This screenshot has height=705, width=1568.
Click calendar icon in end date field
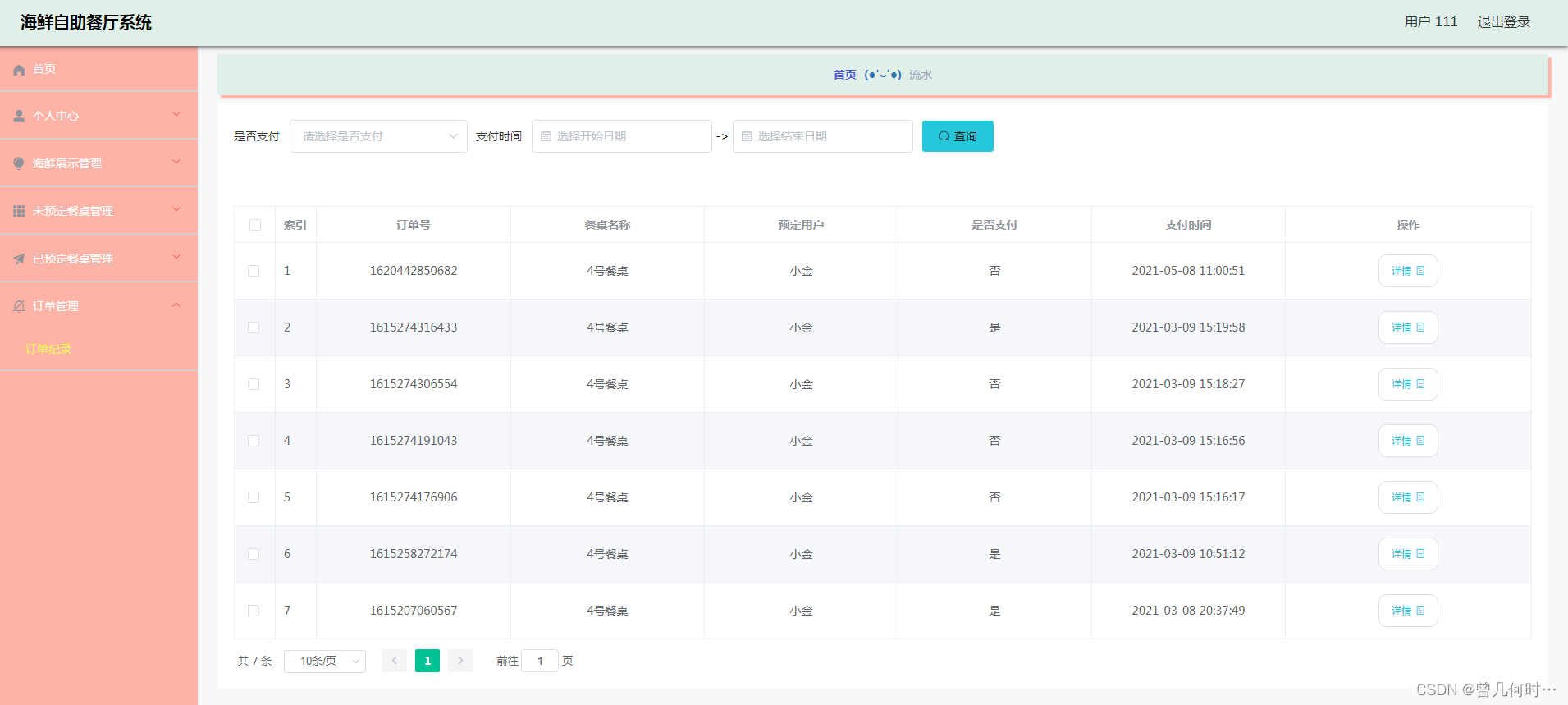point(747,136)
